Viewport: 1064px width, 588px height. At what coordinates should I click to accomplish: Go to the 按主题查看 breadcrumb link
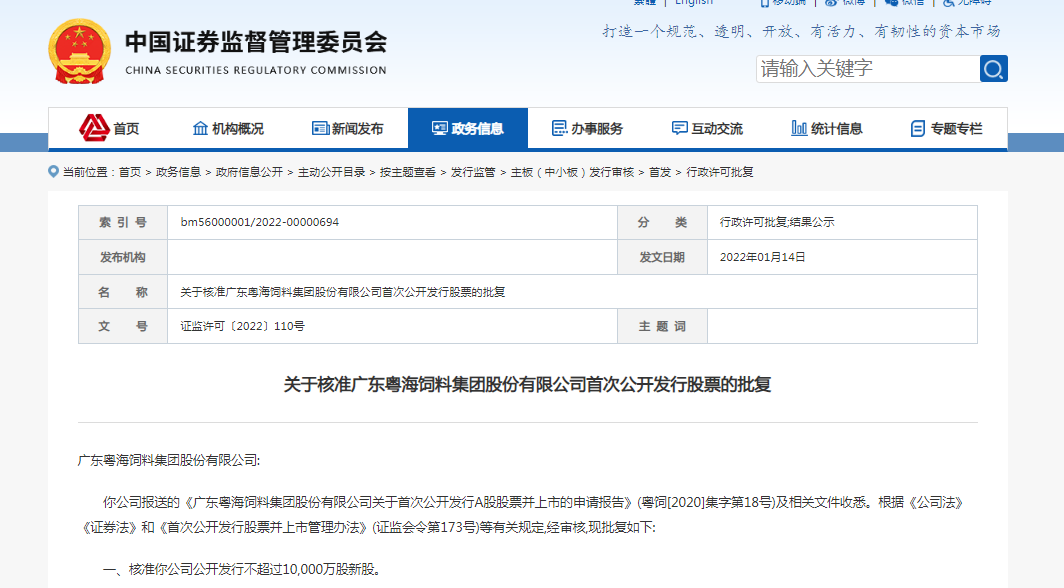pos(408,172)
